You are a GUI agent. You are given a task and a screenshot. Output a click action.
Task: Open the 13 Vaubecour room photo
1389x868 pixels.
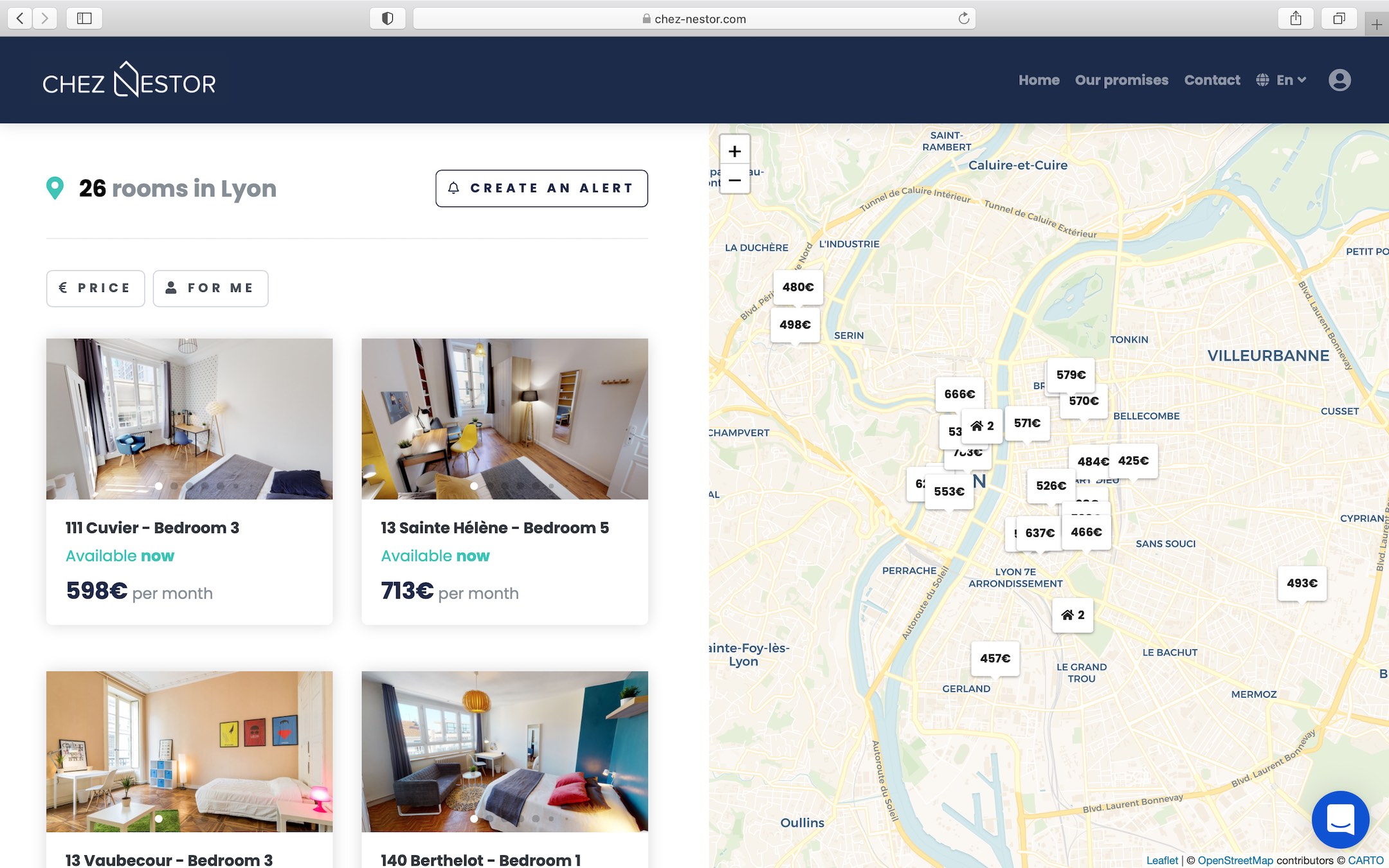click(189, 752)
